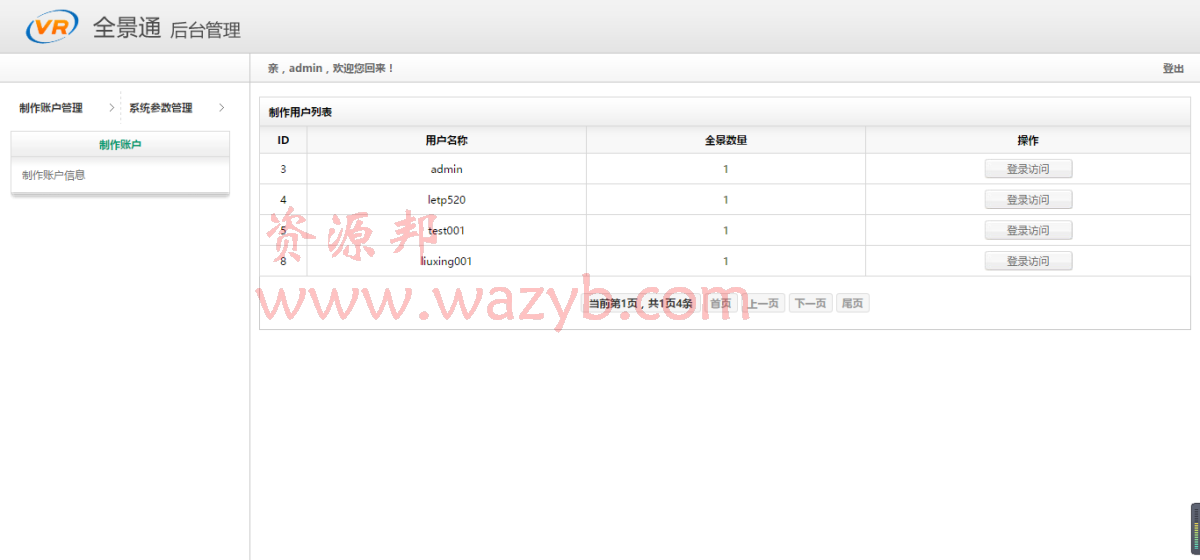Go to 下一页 next page
The height and width of the screenshot is (560, 1200).
(810, 303)
